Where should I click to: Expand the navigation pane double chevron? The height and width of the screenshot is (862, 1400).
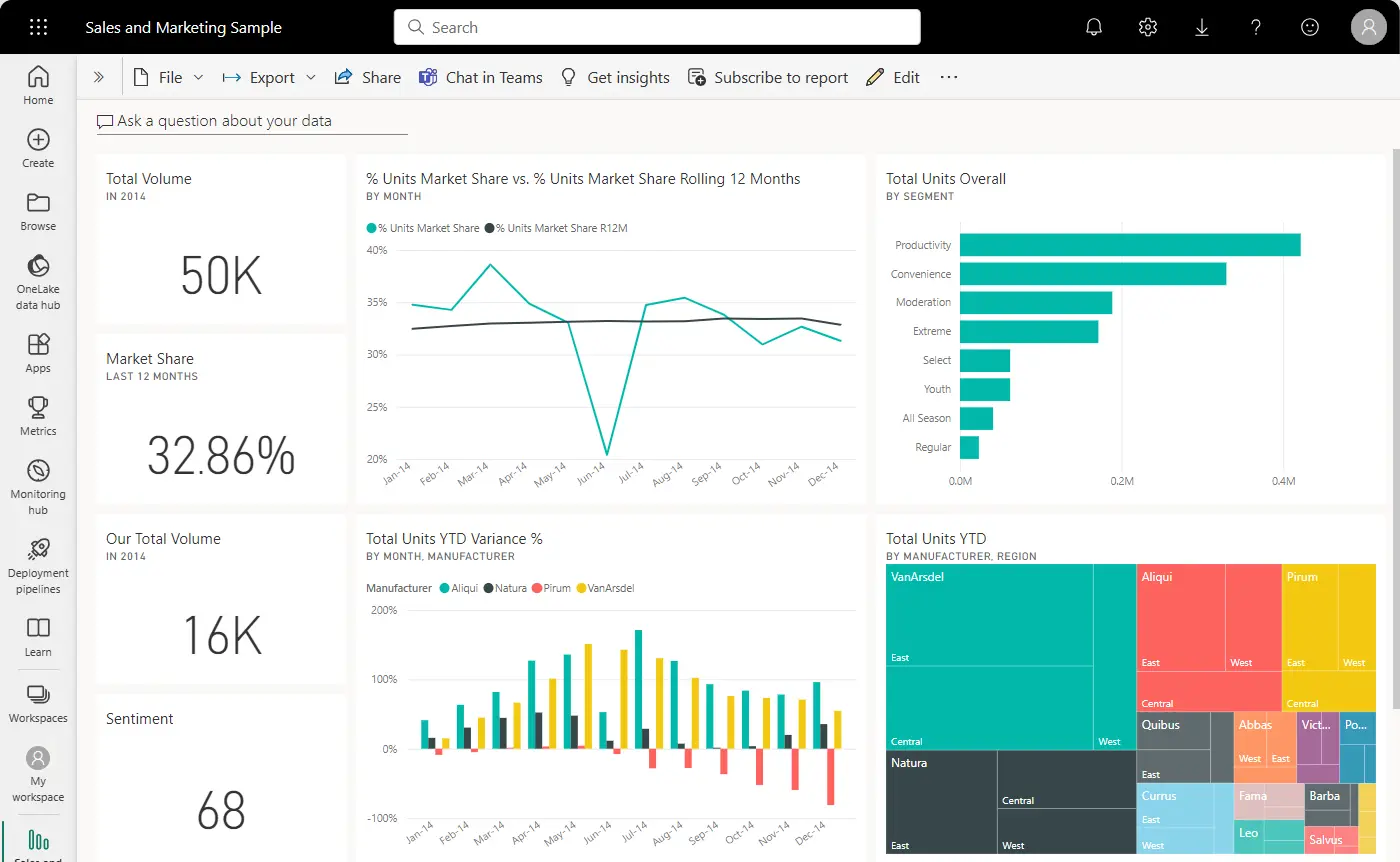[x=99, y=77]
